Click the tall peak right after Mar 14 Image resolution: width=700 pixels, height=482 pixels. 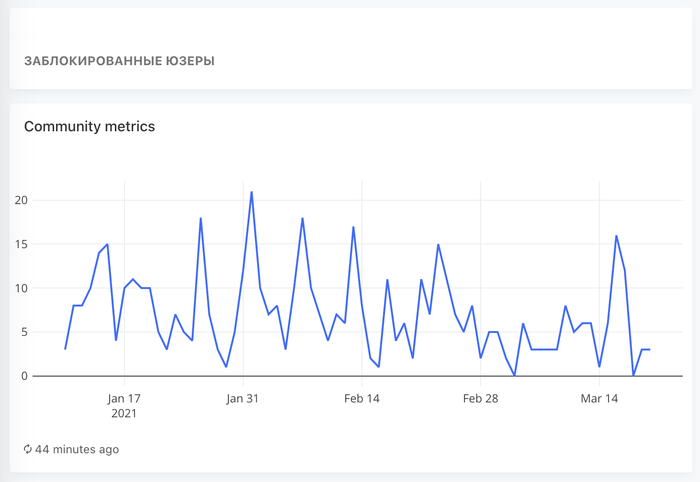[616, 236]
